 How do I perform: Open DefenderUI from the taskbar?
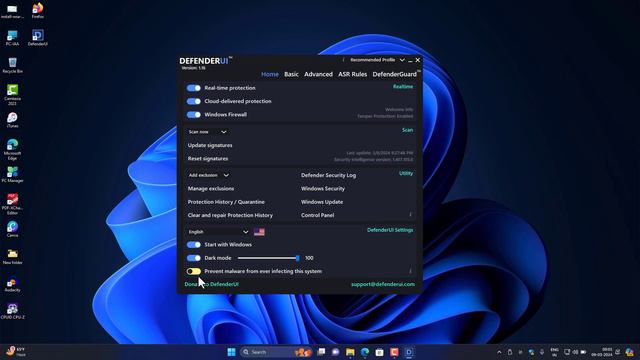point(409,352)
